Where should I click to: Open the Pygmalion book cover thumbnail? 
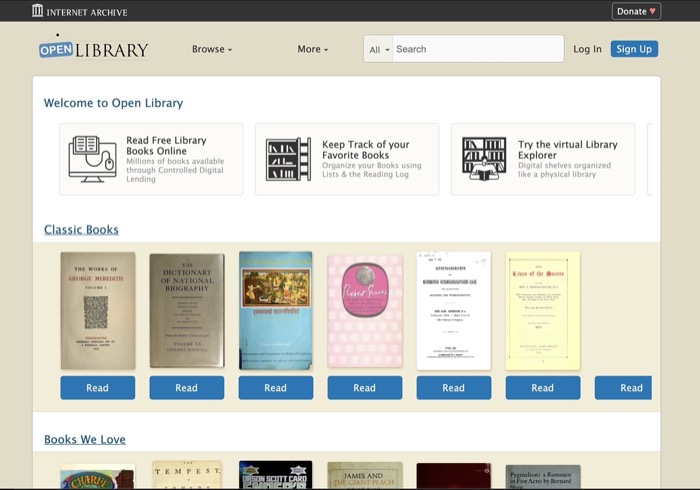(543, 477)
